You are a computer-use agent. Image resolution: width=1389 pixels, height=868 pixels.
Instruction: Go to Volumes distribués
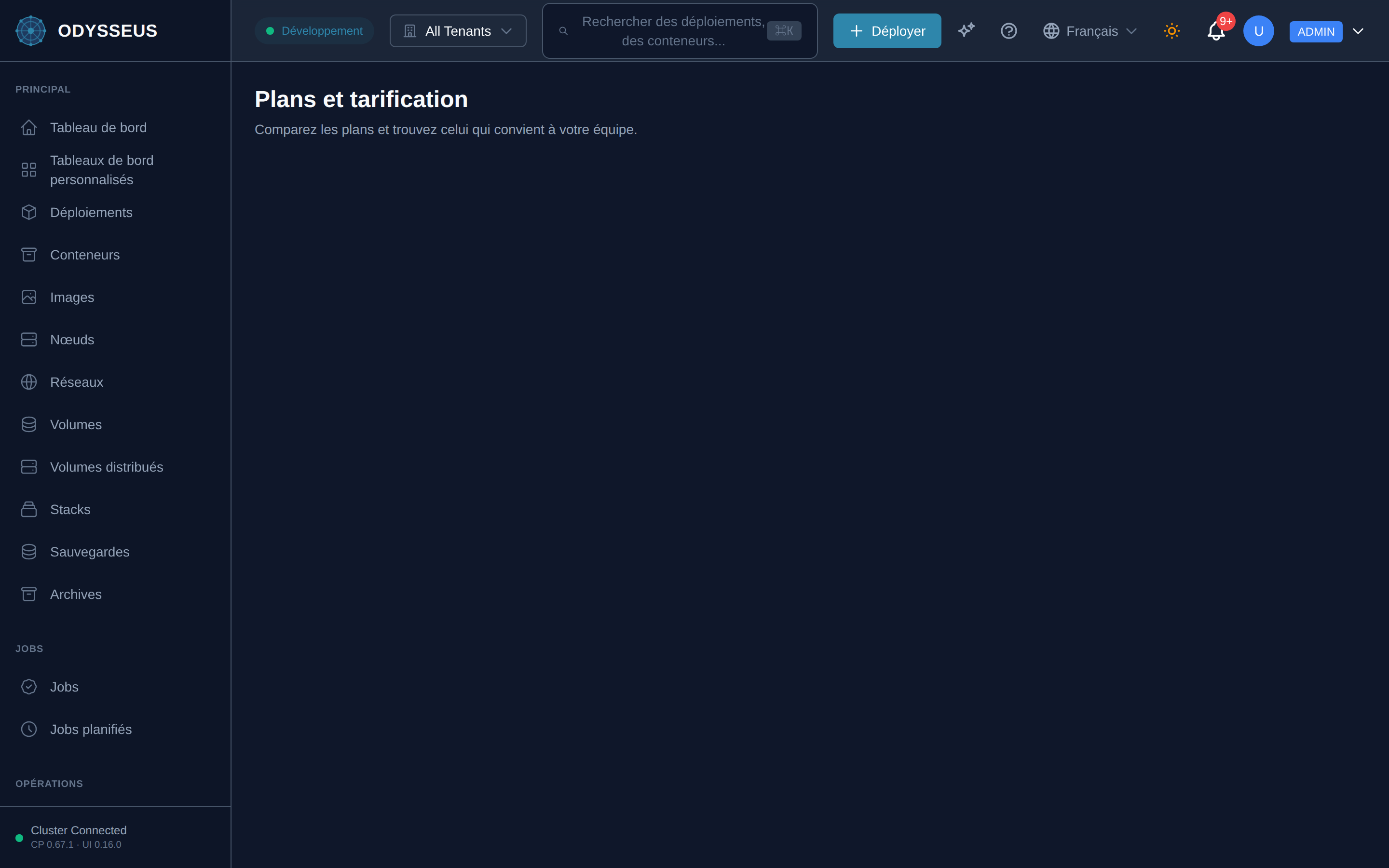tap(115, 467)
